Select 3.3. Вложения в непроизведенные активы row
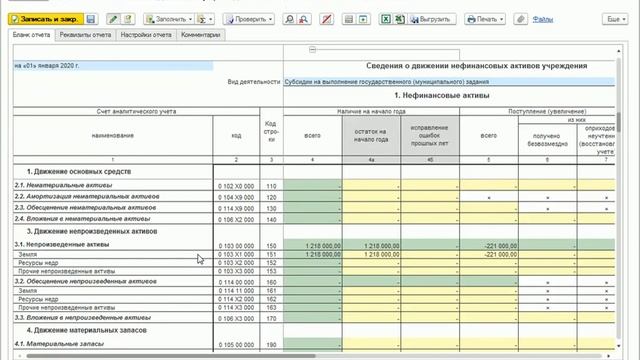This screenshot has width=640, height=360. [83, 318]
